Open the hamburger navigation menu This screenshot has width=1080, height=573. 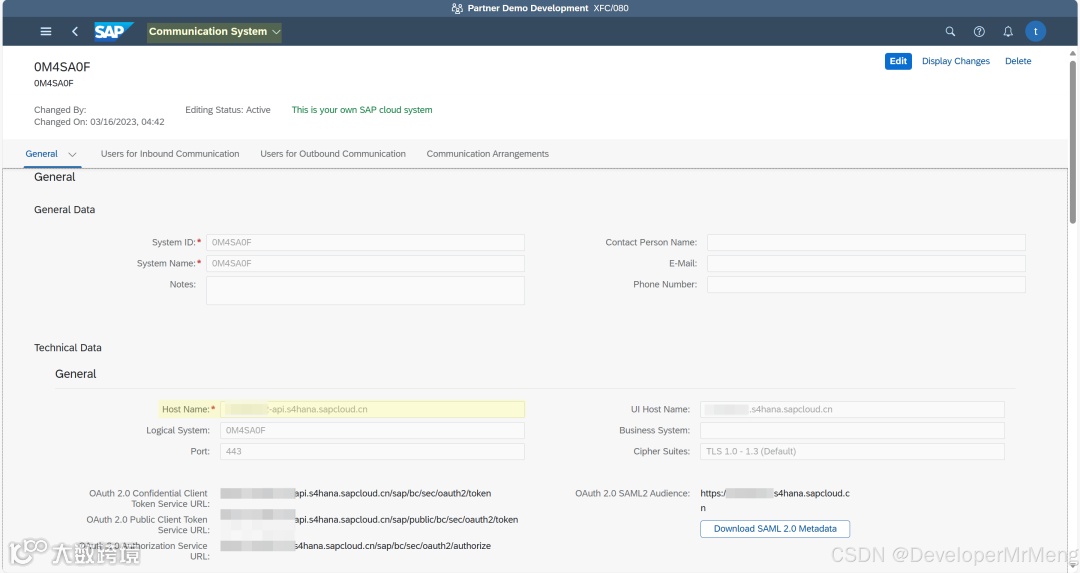click(46, 32)
